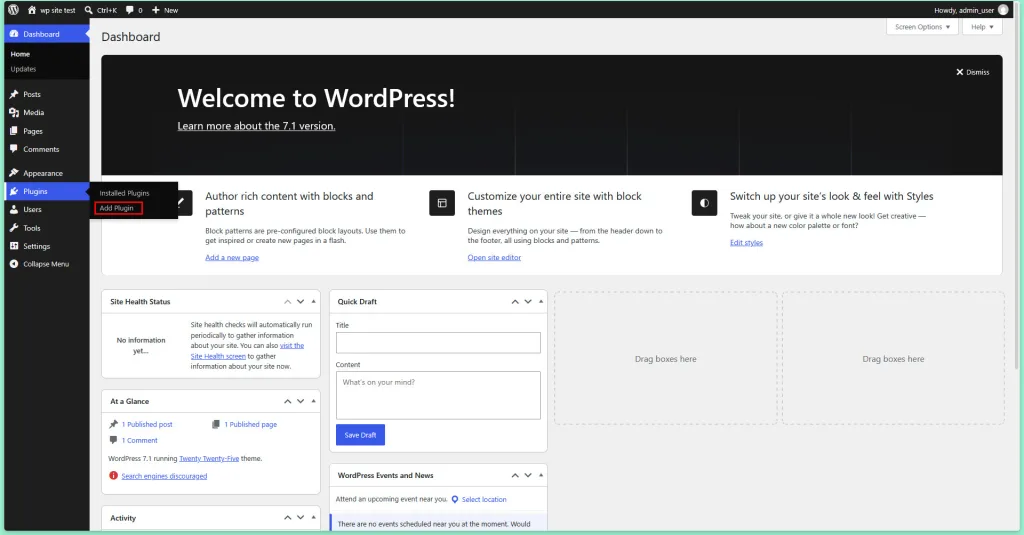Click the Styles half-circle icon
The height and width of the screenshot is (535, 1024).
point(704,203)
